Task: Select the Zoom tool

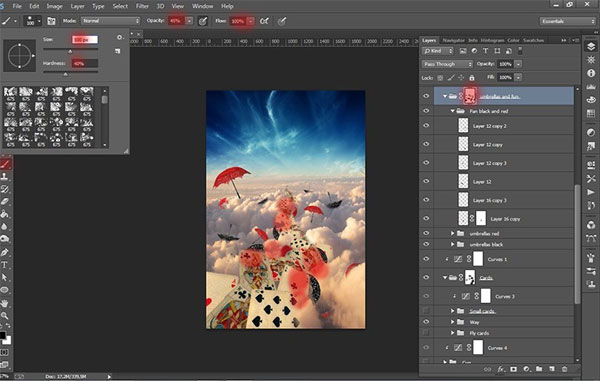Action: [5, 316]
